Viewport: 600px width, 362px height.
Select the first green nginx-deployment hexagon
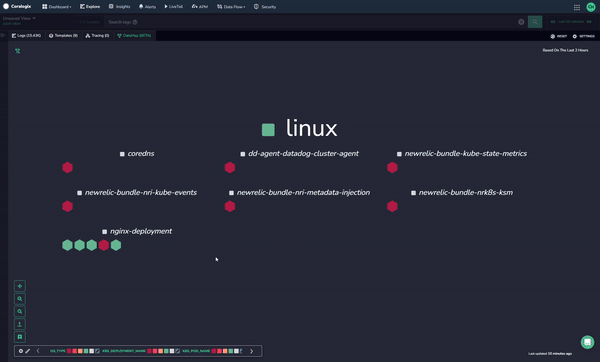(67, 245)
